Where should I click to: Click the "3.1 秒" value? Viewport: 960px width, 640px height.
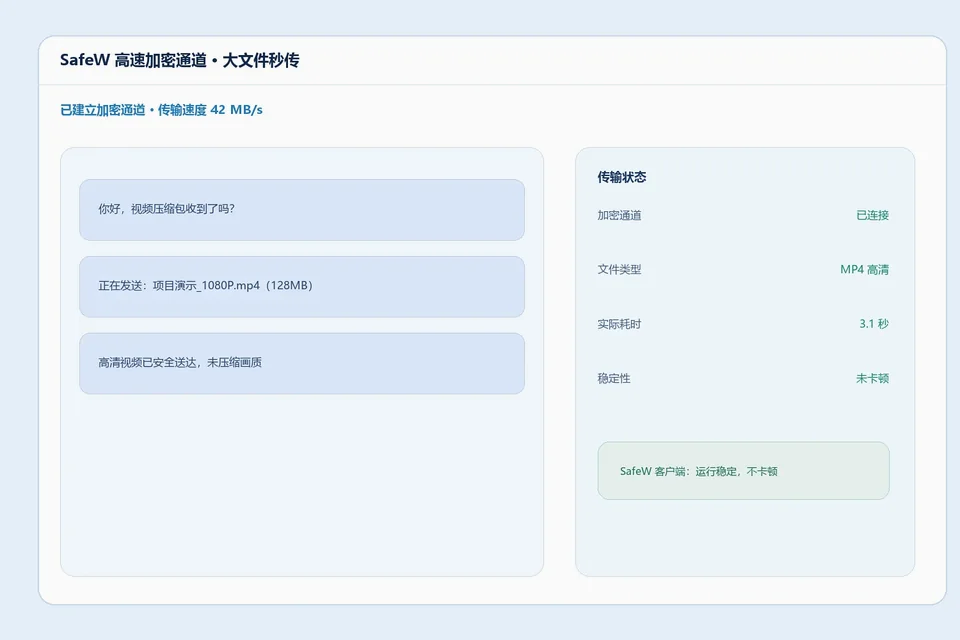874,324
